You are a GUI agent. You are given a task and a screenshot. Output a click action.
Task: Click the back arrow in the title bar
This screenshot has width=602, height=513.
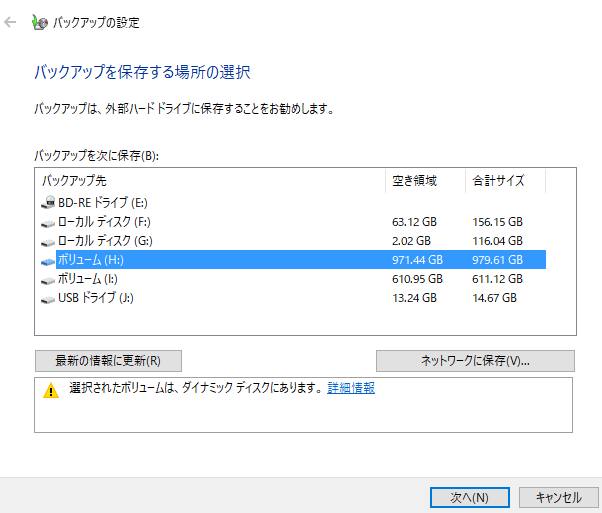[x=11, y=21]
